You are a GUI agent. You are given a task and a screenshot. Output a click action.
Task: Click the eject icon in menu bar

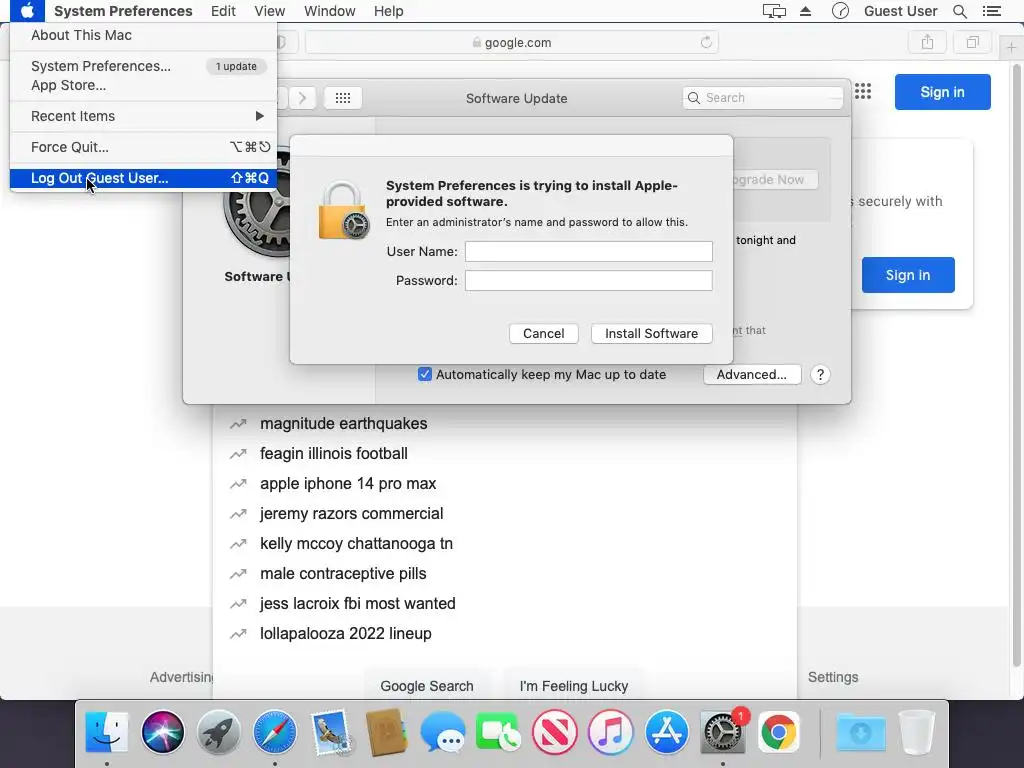point(806,11)
